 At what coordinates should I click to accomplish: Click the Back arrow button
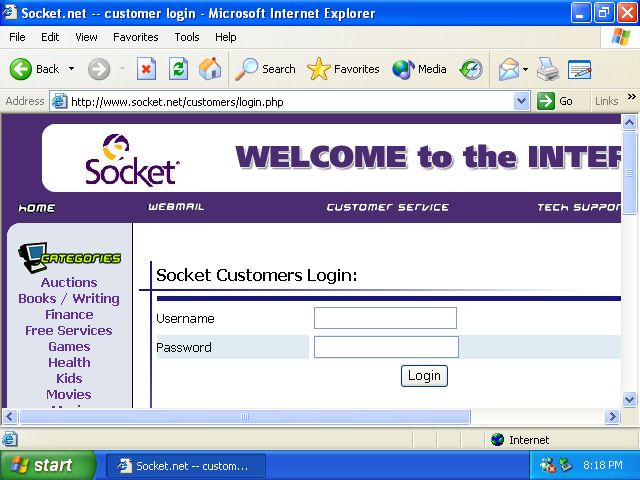(20, 69)
